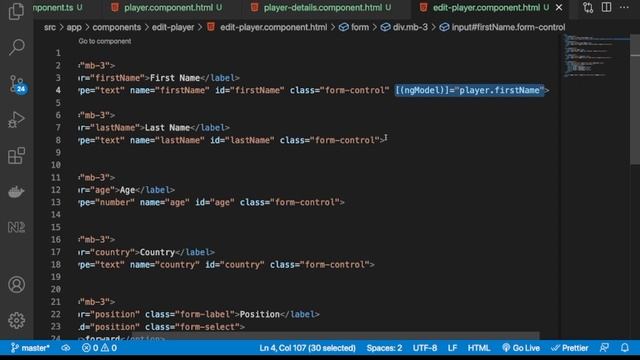Click line number 8 in the gutter
Screen dimensions: 640x360
(x=58, y=140)
